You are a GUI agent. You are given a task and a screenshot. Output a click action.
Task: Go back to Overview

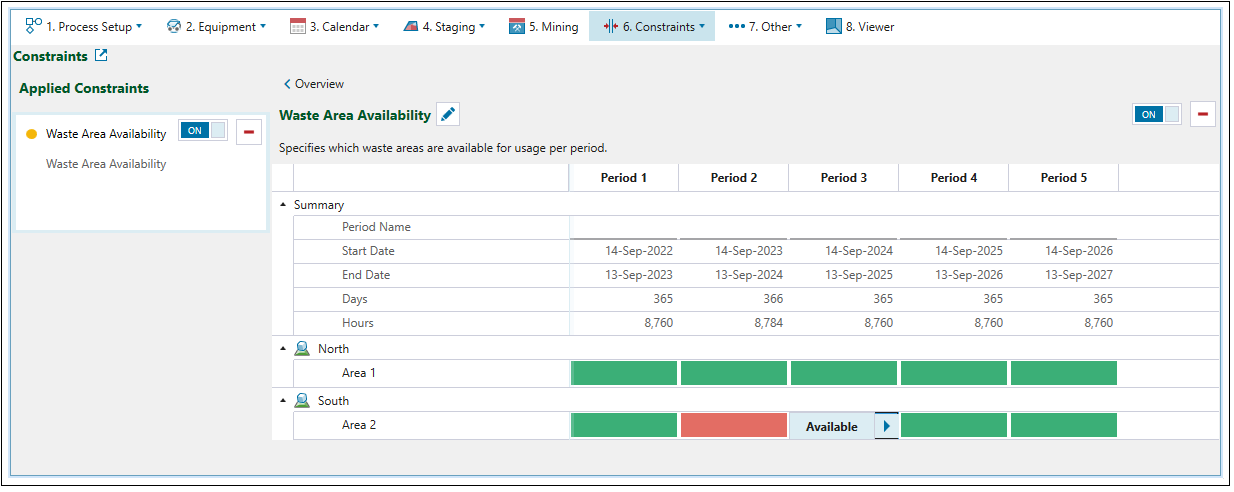(314, 84)
